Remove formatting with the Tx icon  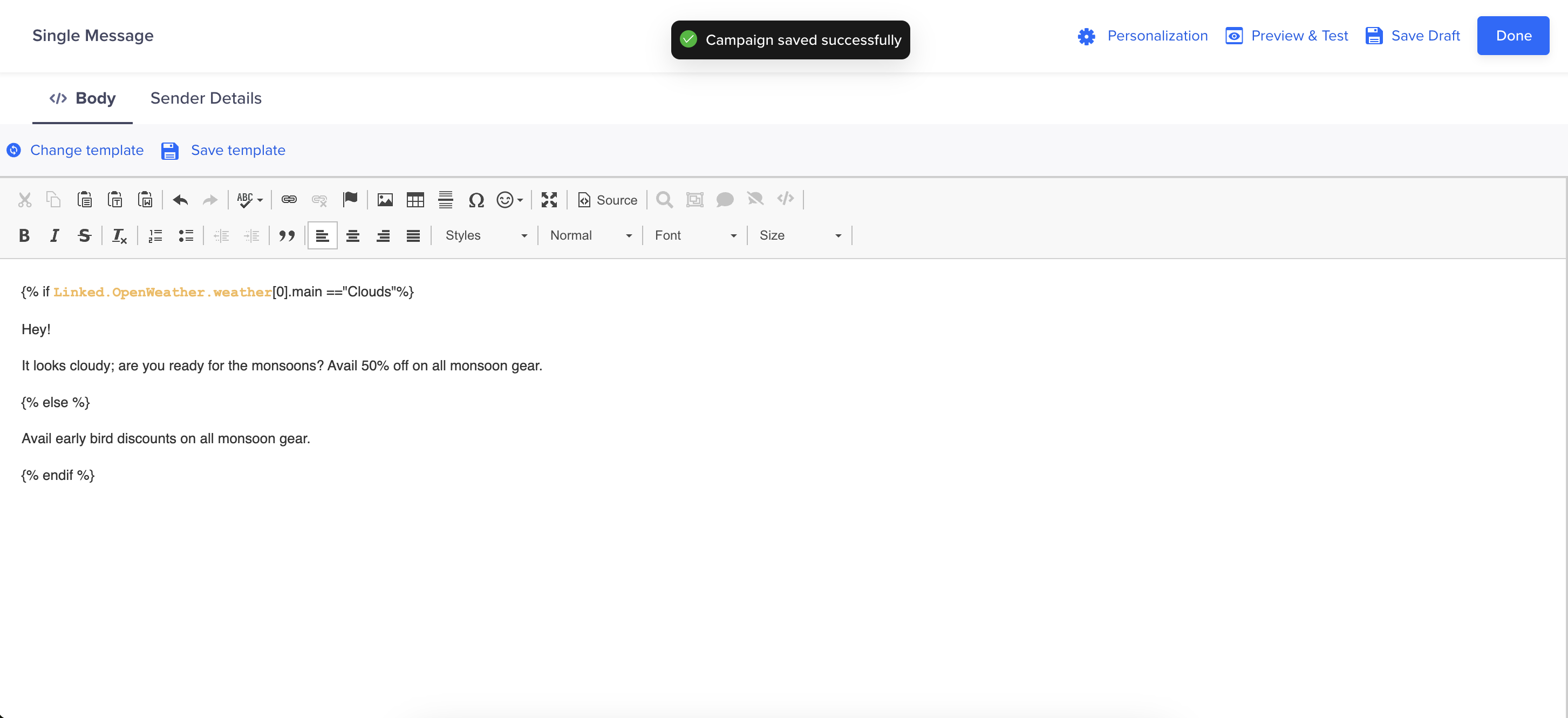pyautogui.click(x=119, y=236)
